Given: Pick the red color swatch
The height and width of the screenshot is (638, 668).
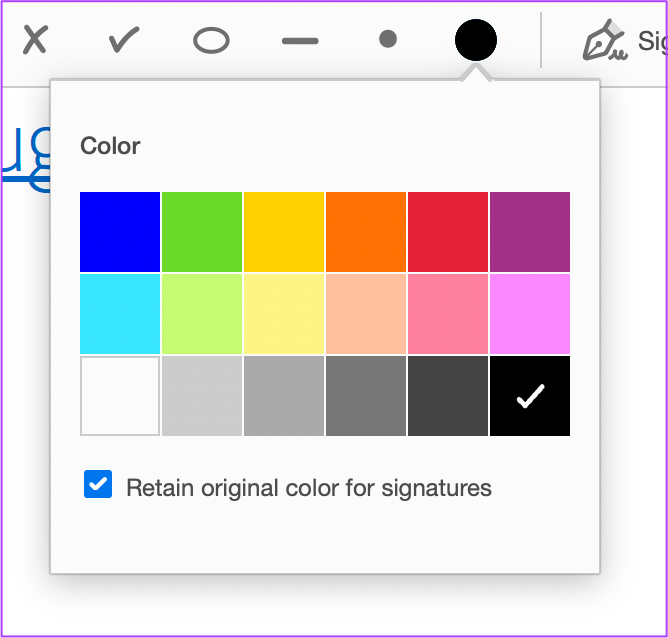Looking at the screenshot, I should tap(448, 232).
